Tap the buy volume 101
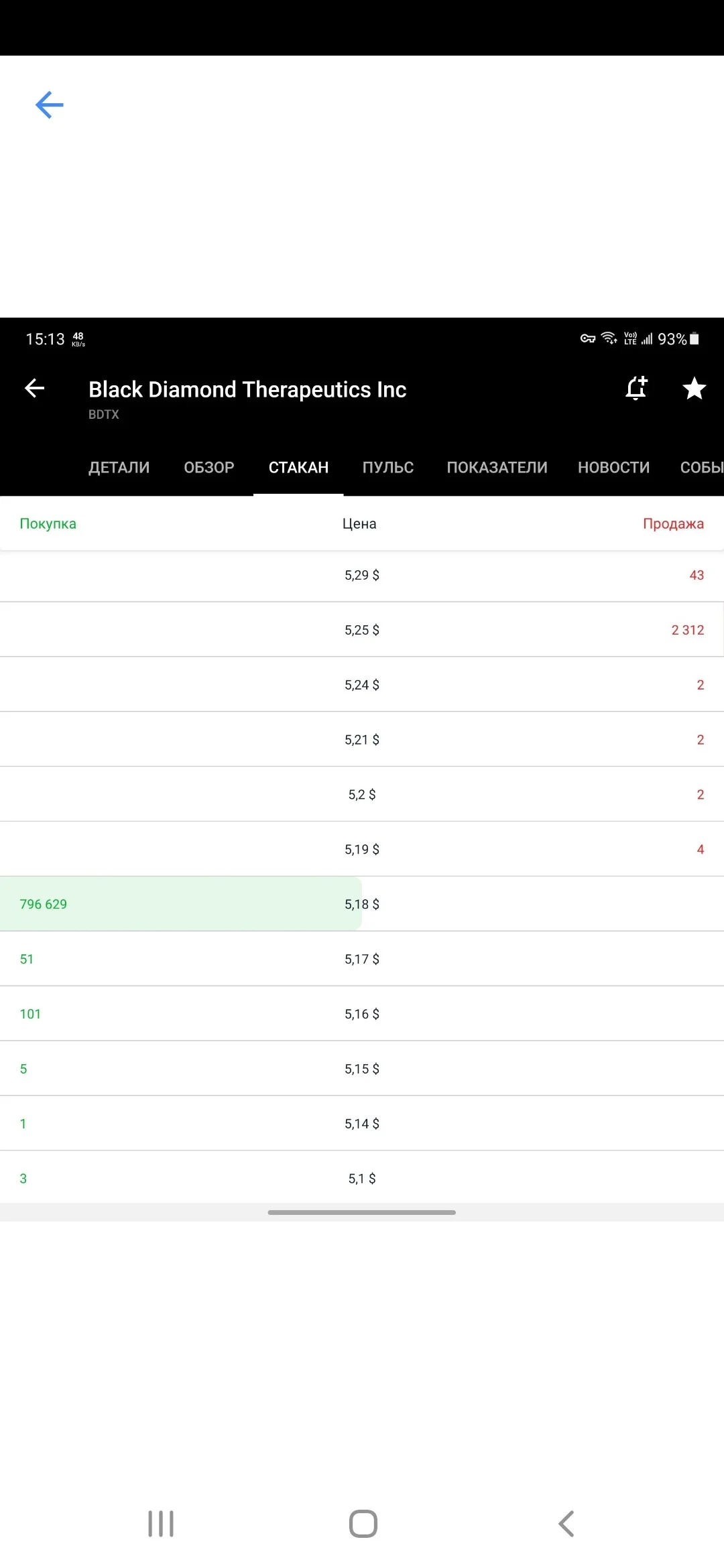Viewport: 724px width, 1568px height. click(30, 1014)
